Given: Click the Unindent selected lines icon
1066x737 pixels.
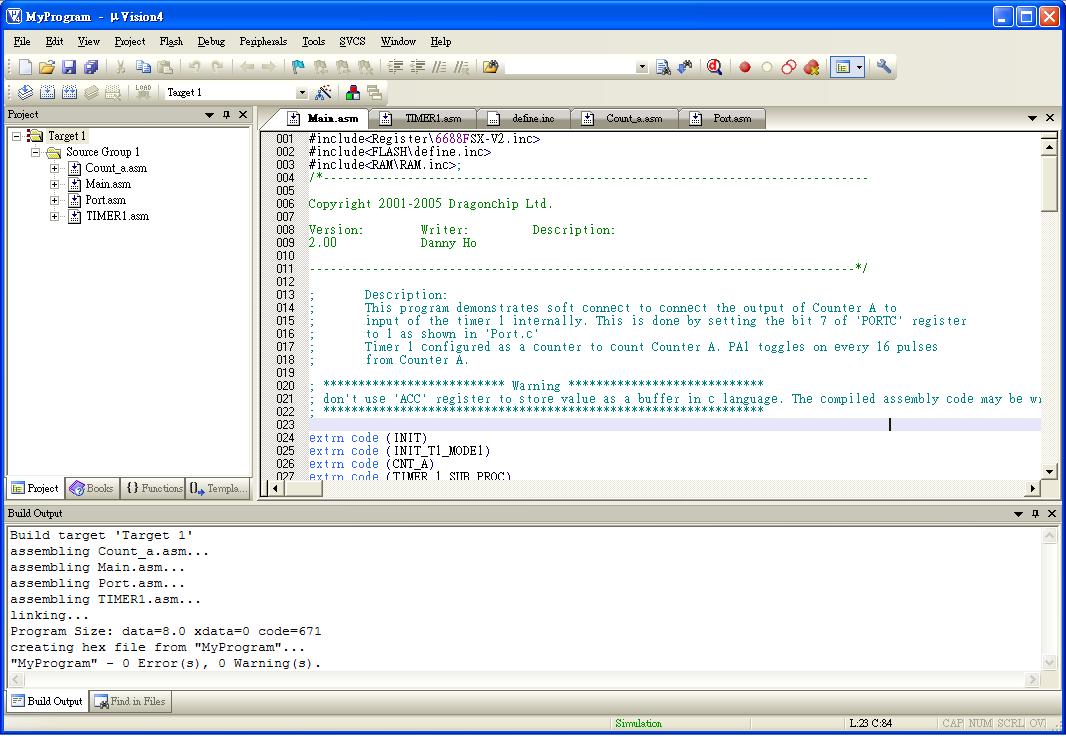Looking at the screenshot, I should tap(417, 67).
